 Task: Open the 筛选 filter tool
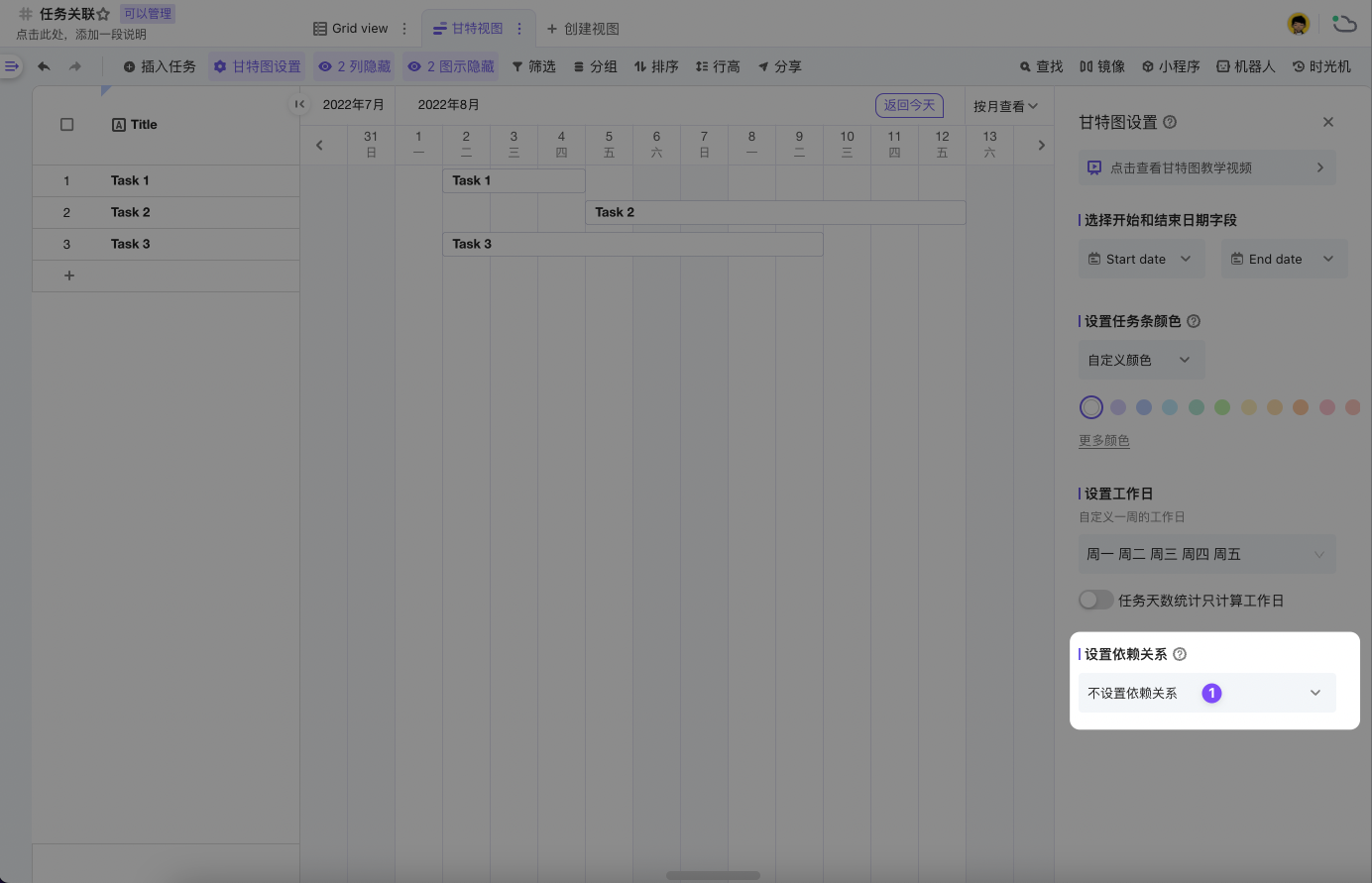pos(533,66)
